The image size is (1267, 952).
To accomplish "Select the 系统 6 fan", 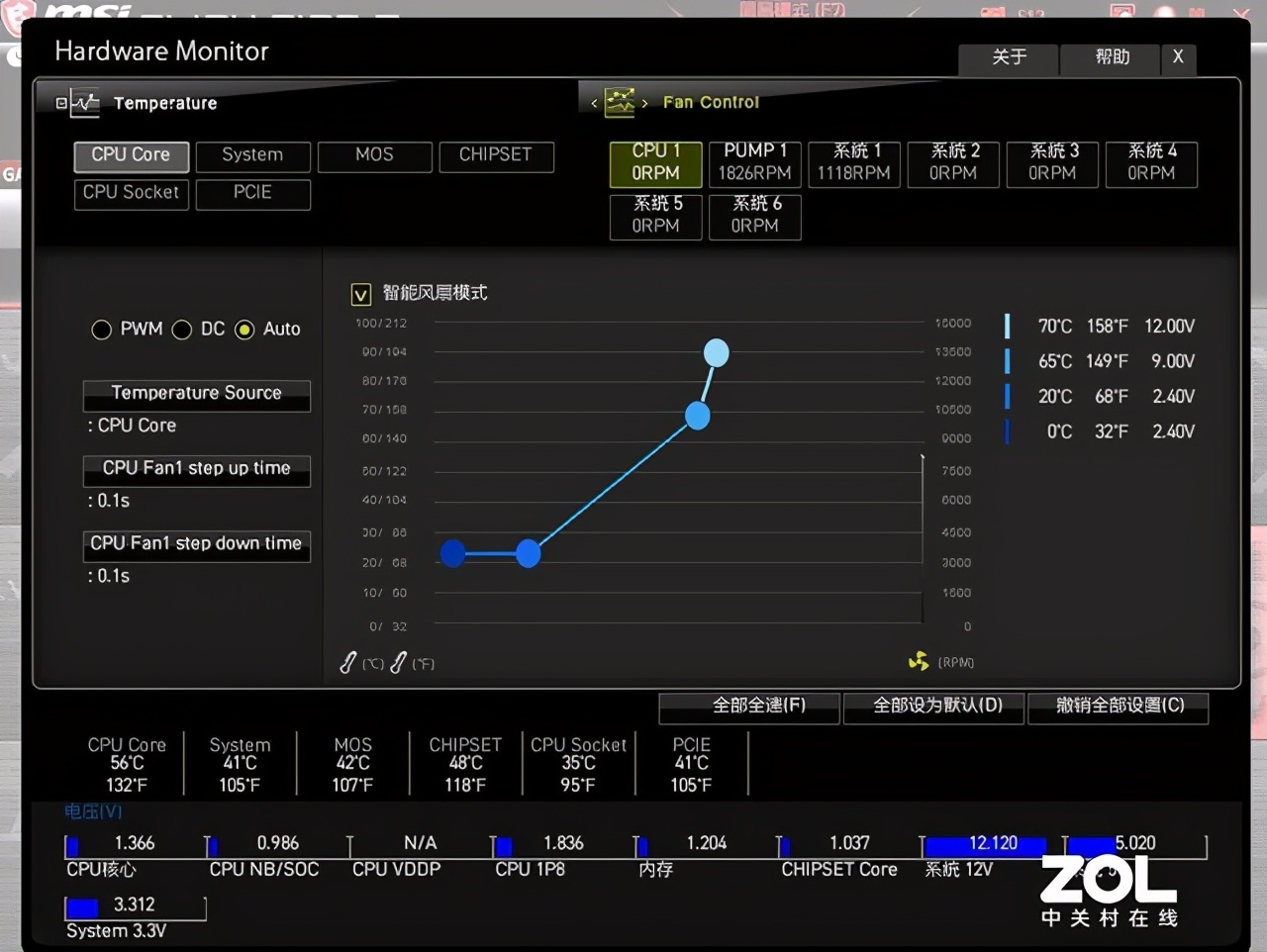I will pyautogui.click(x=755, y=216).
